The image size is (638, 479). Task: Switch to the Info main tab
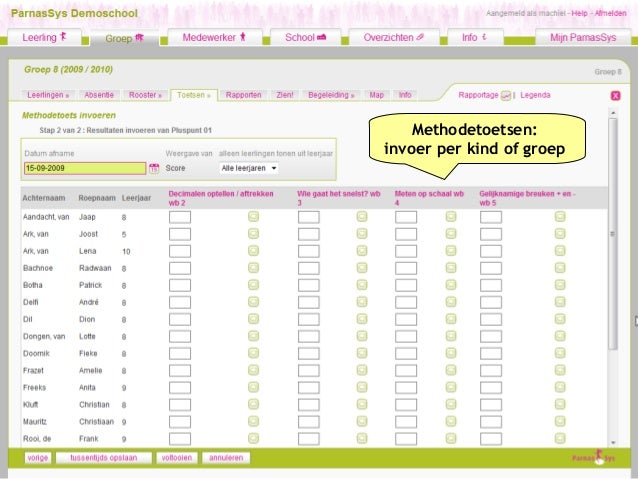pyautogui.click(x=474, y=37)
